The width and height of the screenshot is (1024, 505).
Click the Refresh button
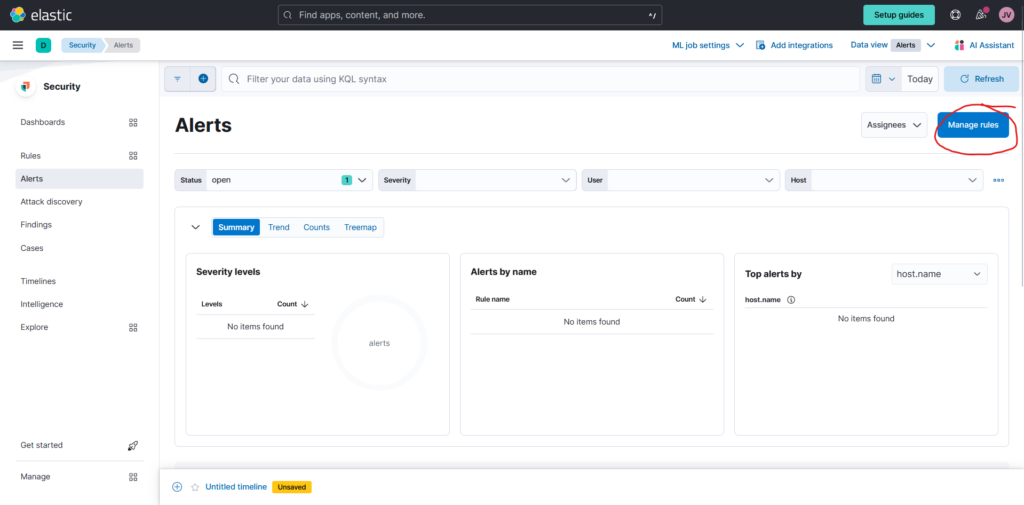pos(982,78)
